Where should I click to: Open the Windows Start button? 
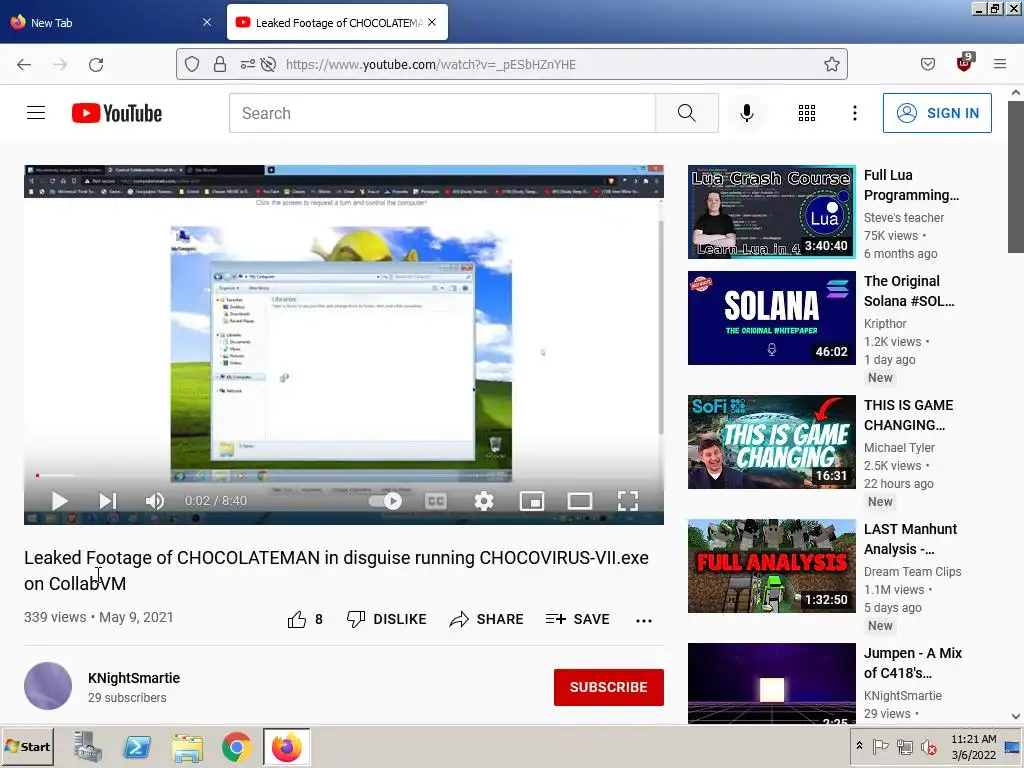27,746
